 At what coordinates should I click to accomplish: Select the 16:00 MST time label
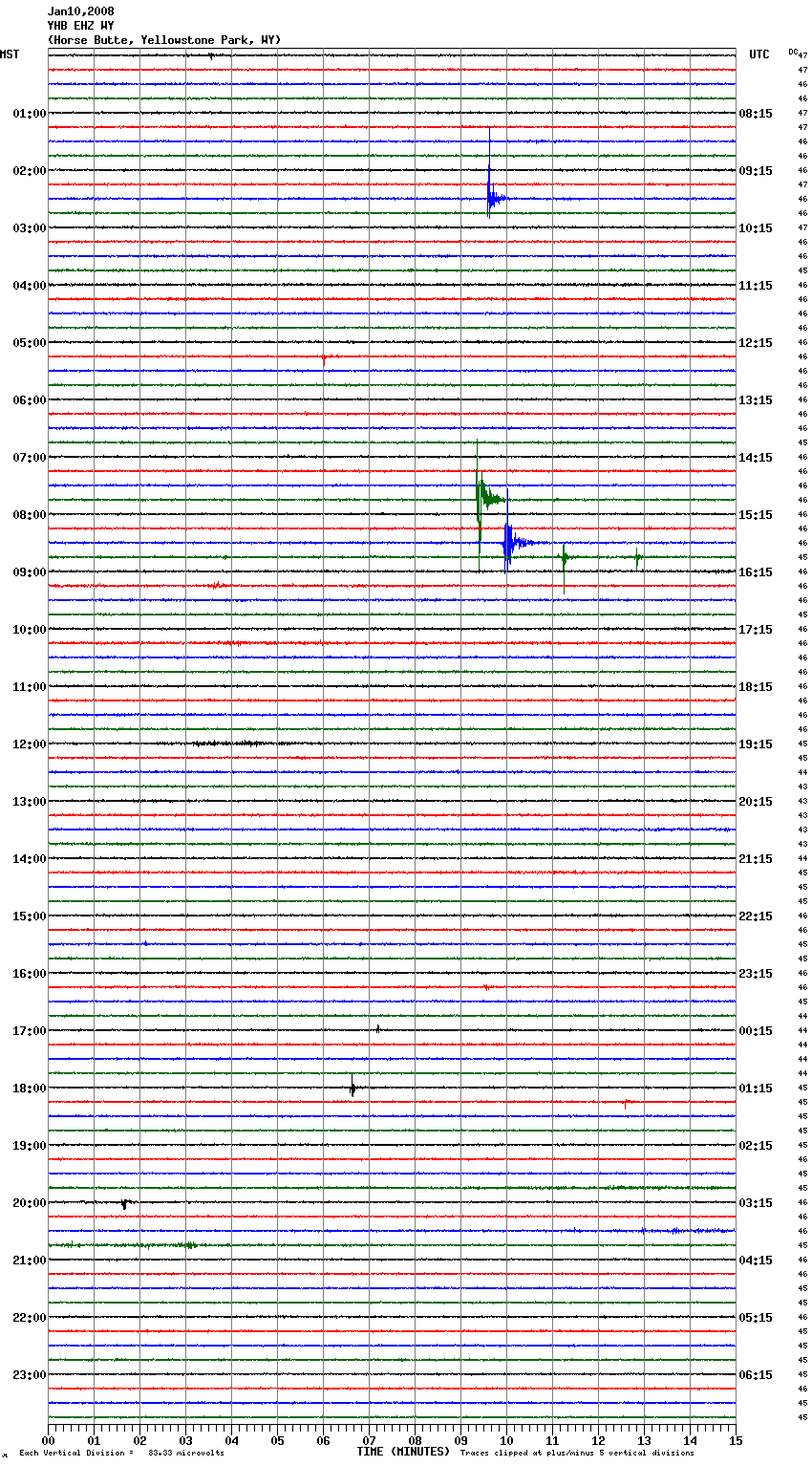(x=30, y=974)
